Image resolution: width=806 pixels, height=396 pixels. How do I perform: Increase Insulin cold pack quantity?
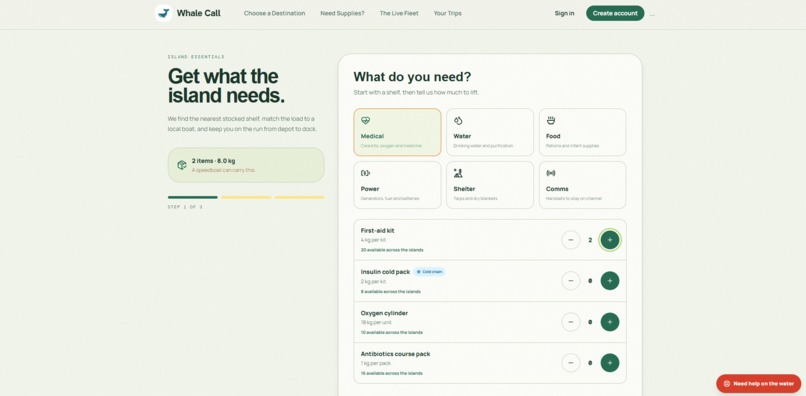click(x=610, y=281)
